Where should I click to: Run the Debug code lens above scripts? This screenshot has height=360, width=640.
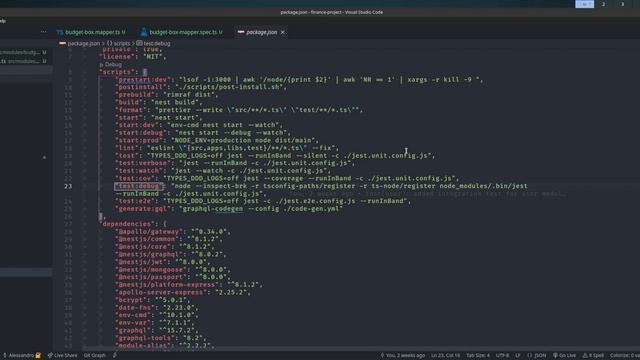[x=113, y=64]
